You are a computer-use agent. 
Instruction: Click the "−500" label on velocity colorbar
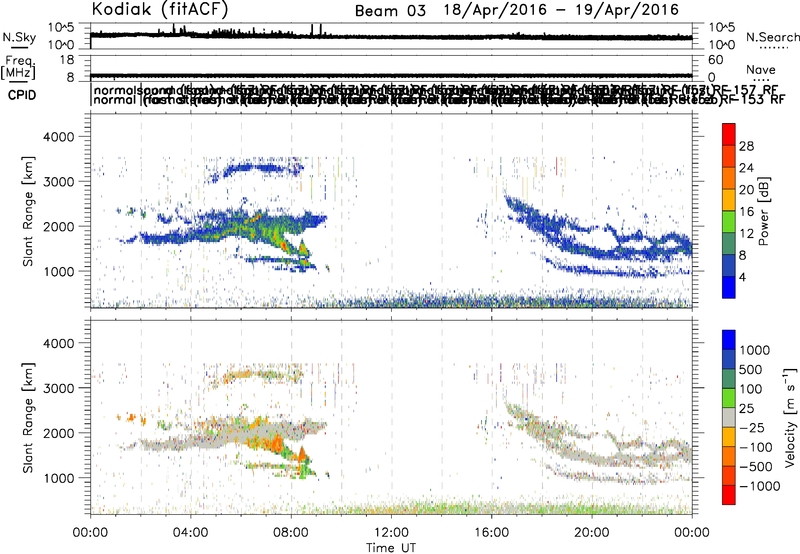tap(755, 467)
